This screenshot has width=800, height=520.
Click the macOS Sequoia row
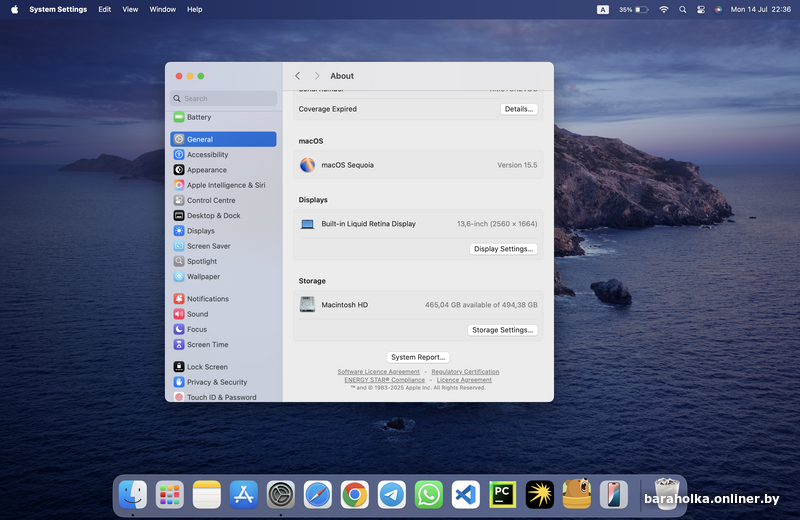coord(418,165)
